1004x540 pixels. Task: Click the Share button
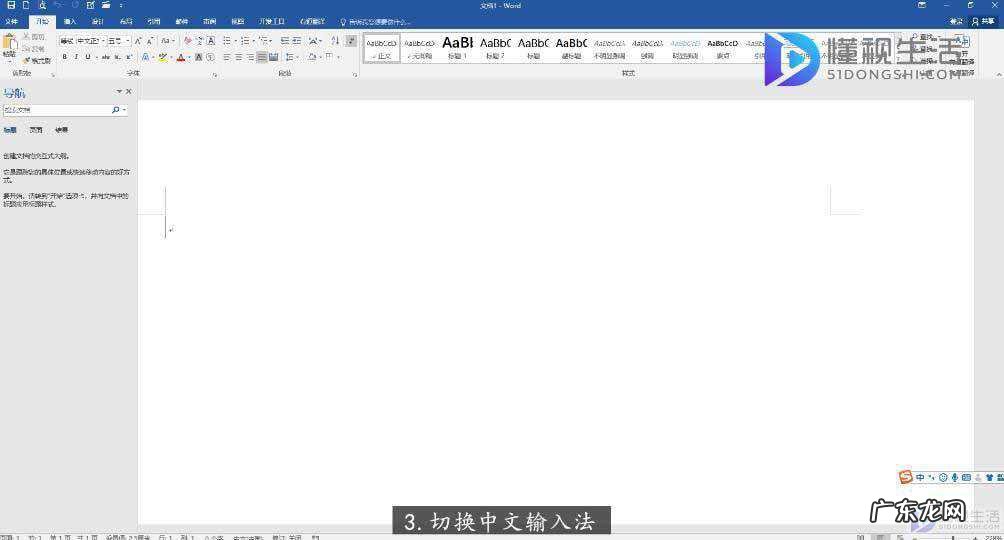(x=984, y=22)
